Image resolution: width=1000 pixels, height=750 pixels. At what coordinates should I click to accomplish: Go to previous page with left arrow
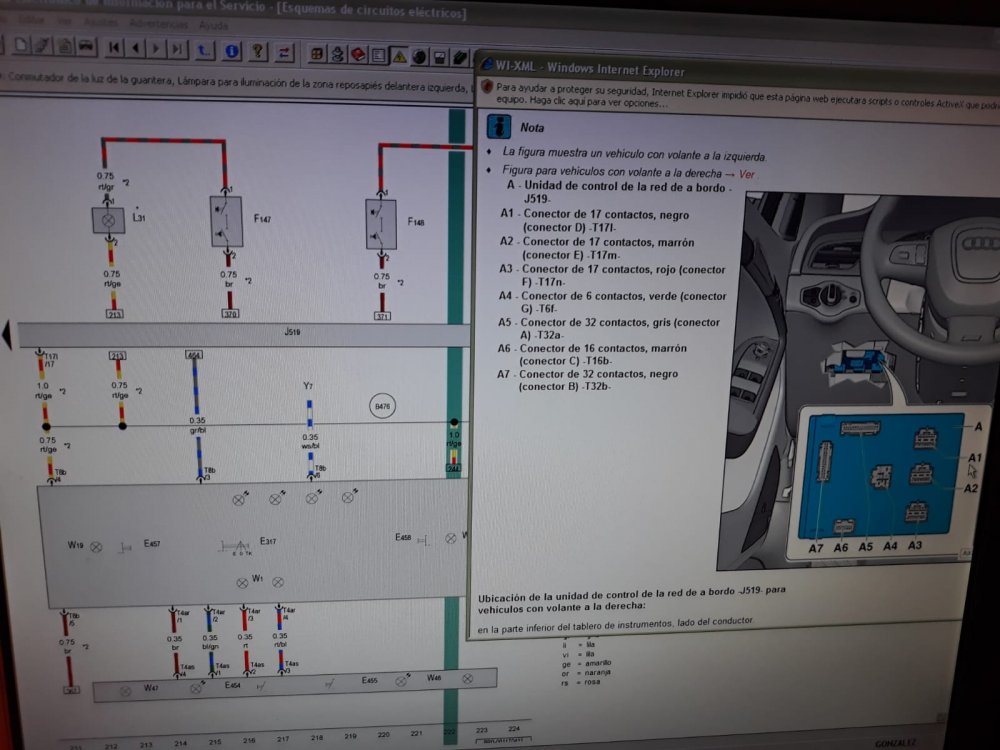click(136, 47)
